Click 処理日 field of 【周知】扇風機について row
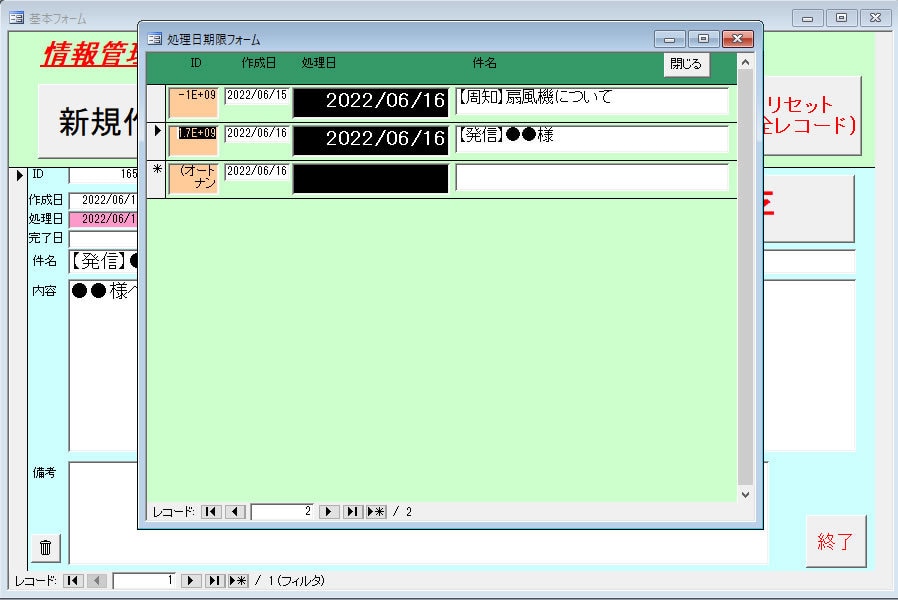Screen dimensions: 898x600 click(x=371, y=102)
